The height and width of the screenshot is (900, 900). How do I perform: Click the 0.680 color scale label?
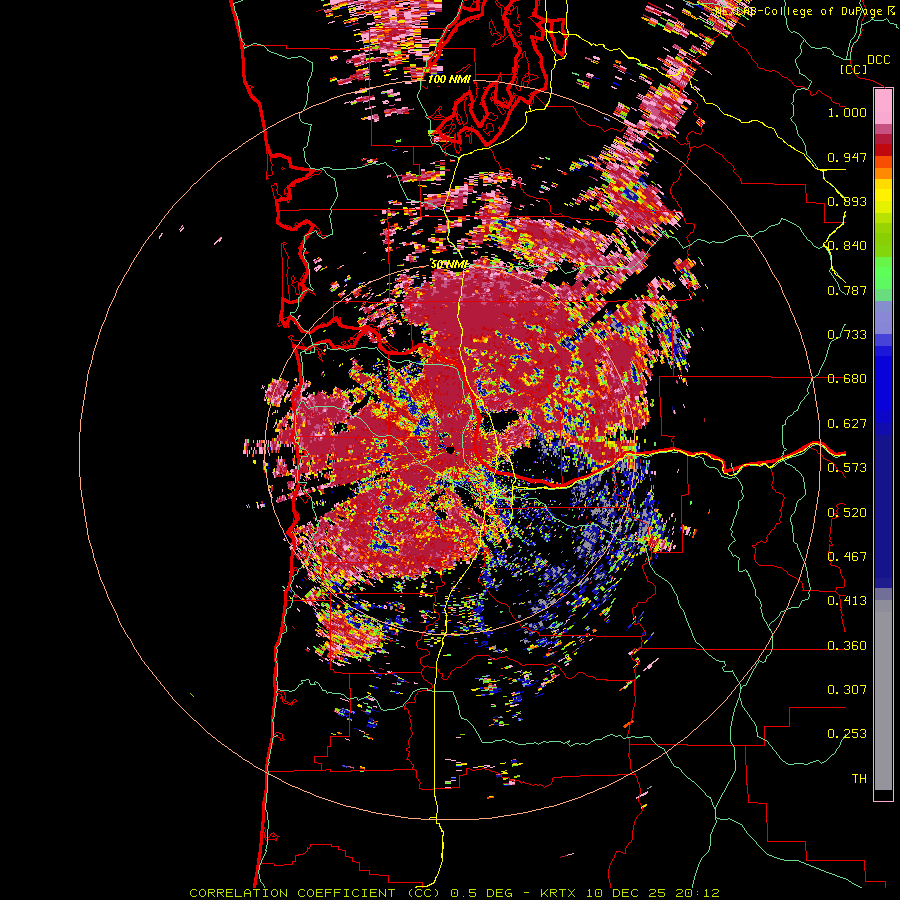click(x=847, y=379)
